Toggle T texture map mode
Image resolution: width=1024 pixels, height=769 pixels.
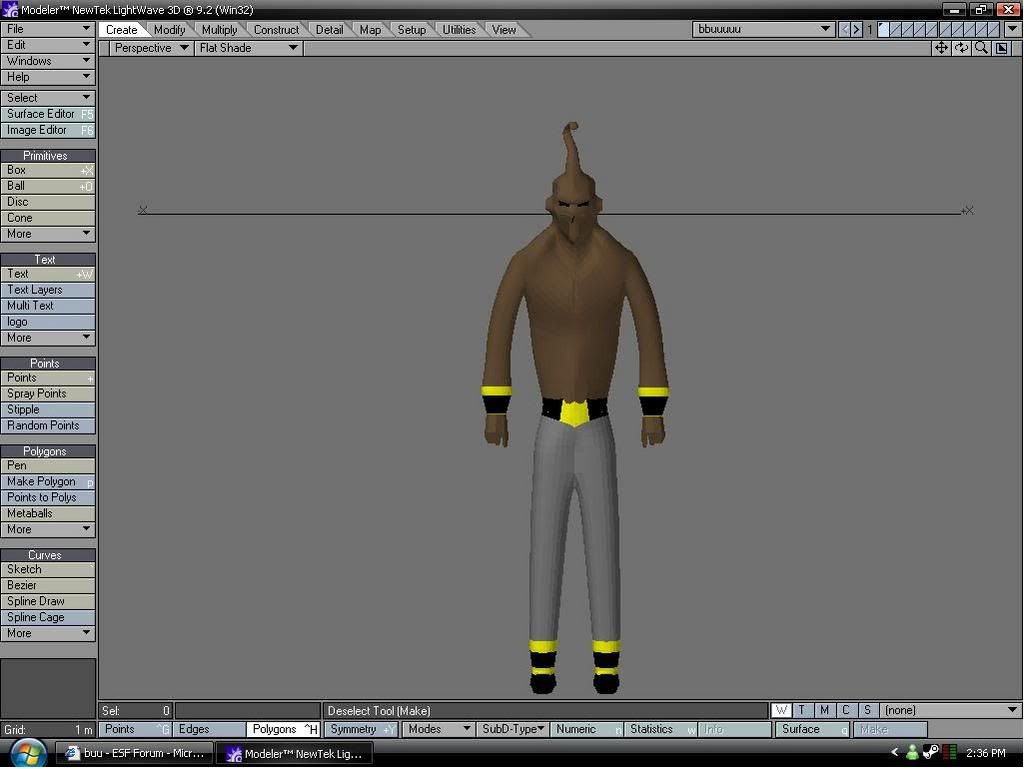tap(802, 710)
